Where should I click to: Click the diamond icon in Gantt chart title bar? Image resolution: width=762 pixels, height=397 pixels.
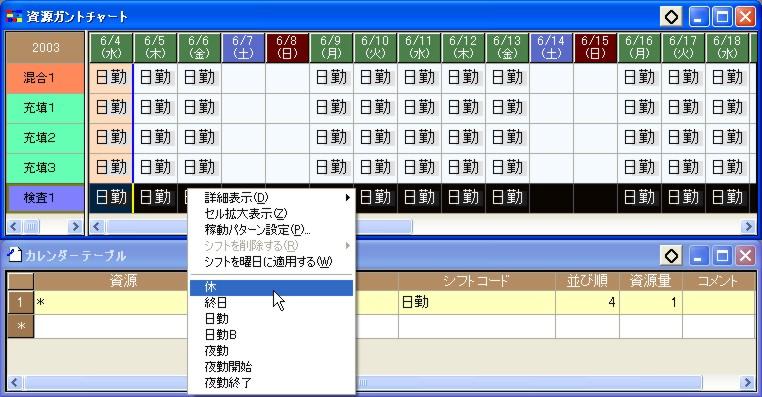(x=671, y=17)
